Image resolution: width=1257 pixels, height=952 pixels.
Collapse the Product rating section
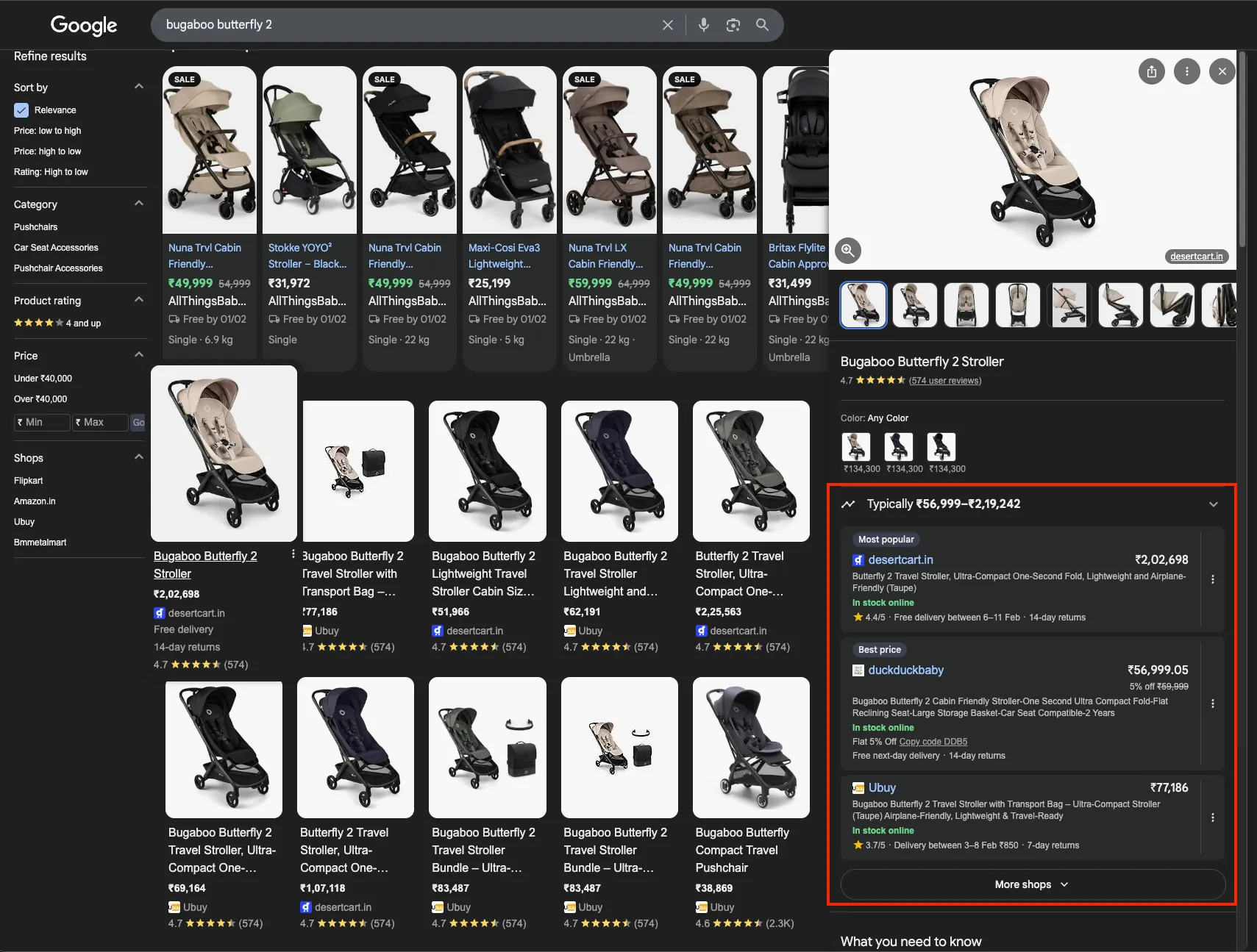point(139,300)
